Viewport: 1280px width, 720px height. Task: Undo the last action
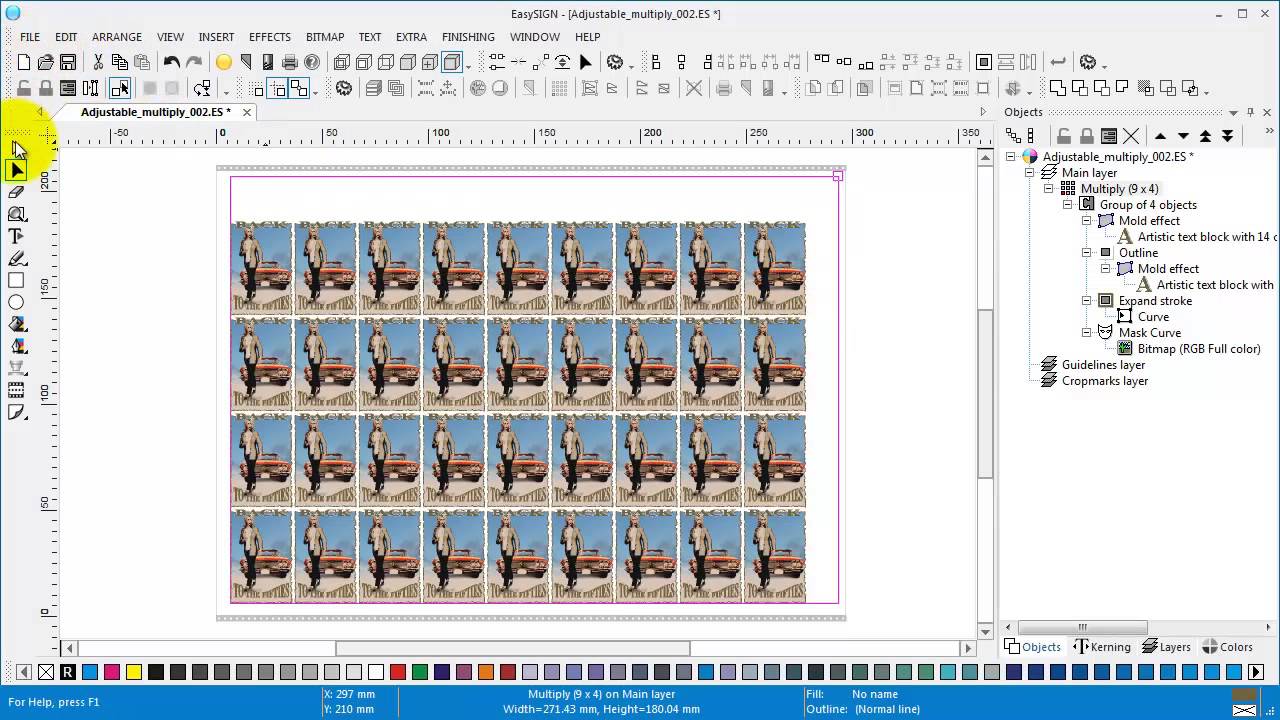pyautogui.click(x=172, y=62)
